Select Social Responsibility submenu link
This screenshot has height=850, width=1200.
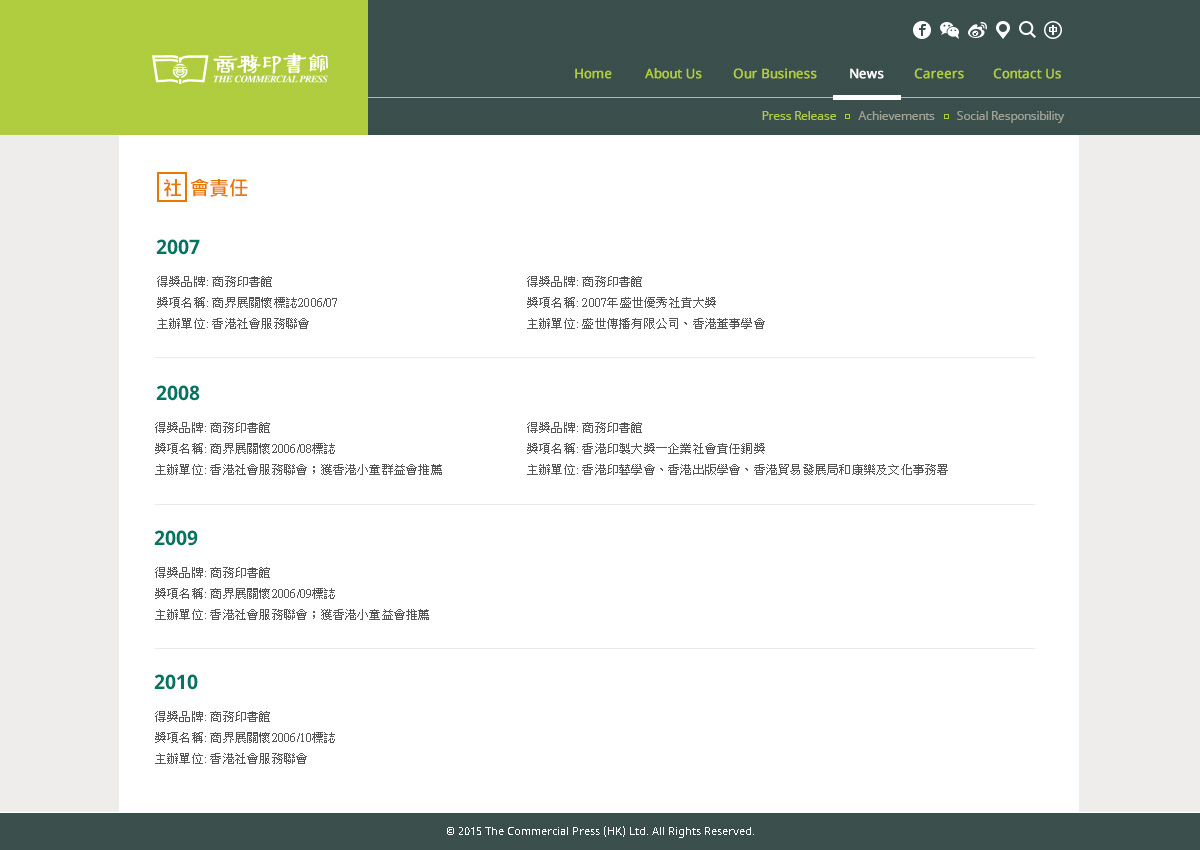[1010, 116]
